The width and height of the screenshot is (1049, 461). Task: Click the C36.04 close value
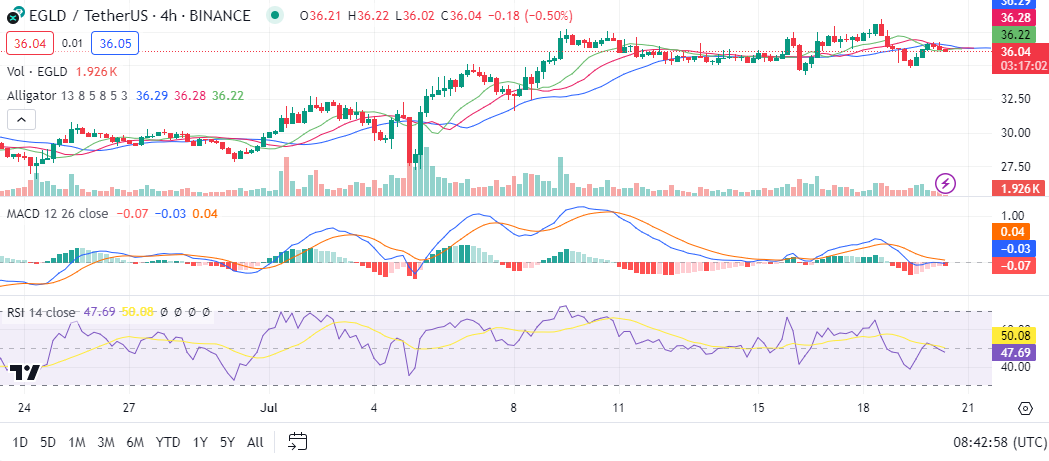pos(462,15)
